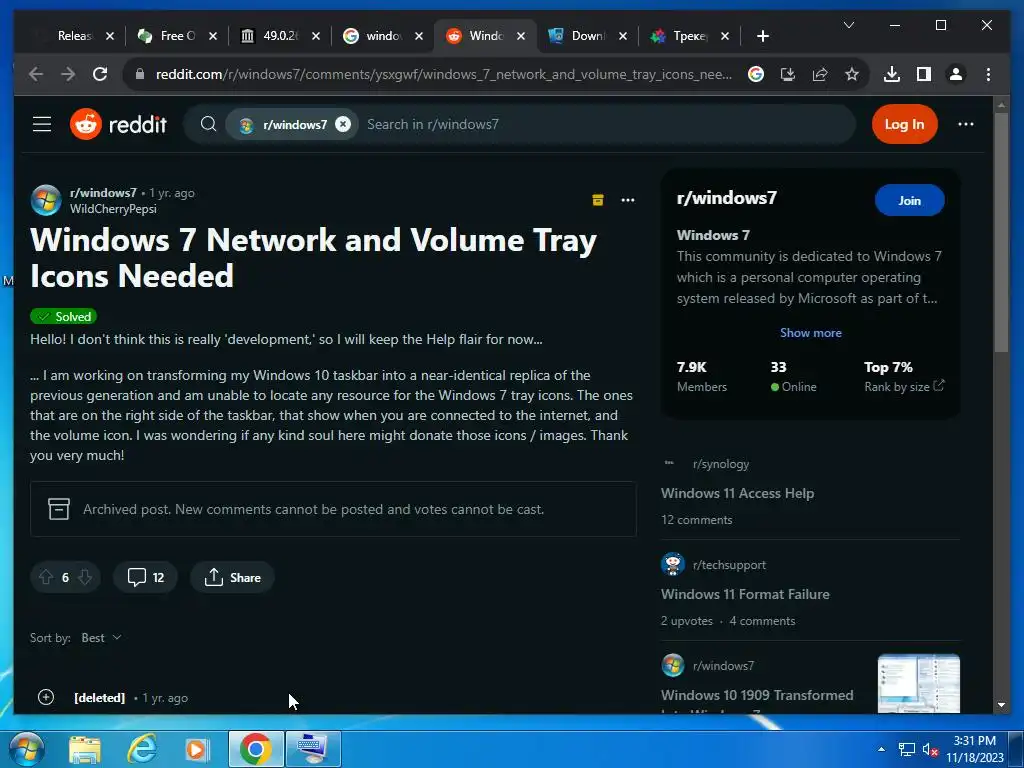Click the install app icon in address bar
The width and height of the screenshot is (1024, 768).
(x=788, y=74)
